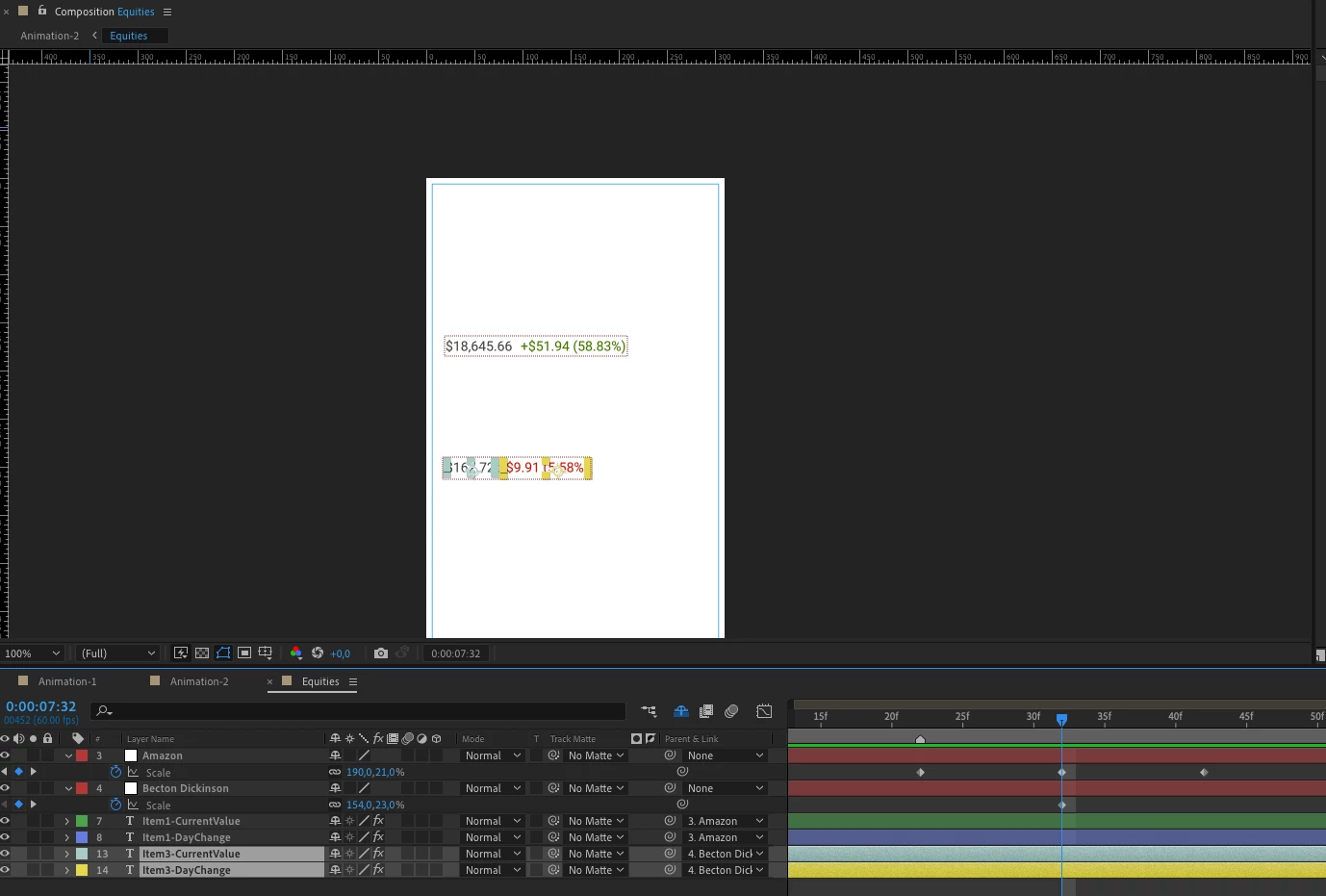Screen dimensions: 1326x896
Task: Toggle mask and shape path visibility
Action: [x=223, y=653]
